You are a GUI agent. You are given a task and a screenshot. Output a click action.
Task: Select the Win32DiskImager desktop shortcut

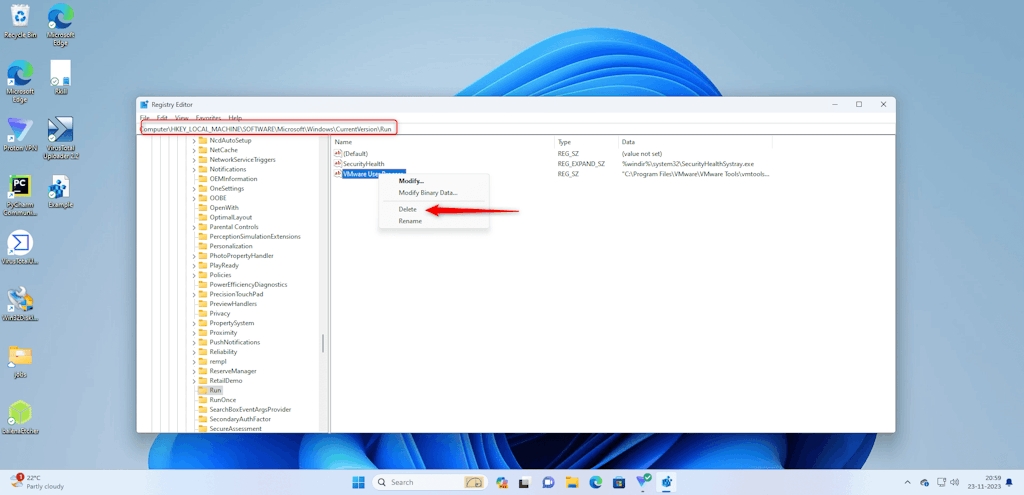[x=21, y=304]
